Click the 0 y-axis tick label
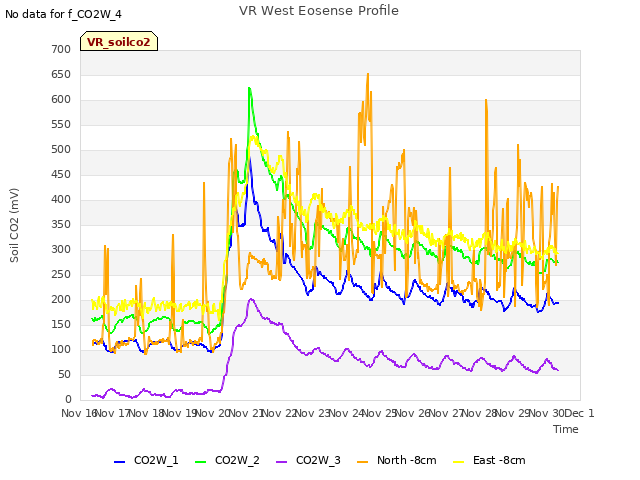Image resolution: width=640 pixels, height=480 pixels. tap(68, 400)
